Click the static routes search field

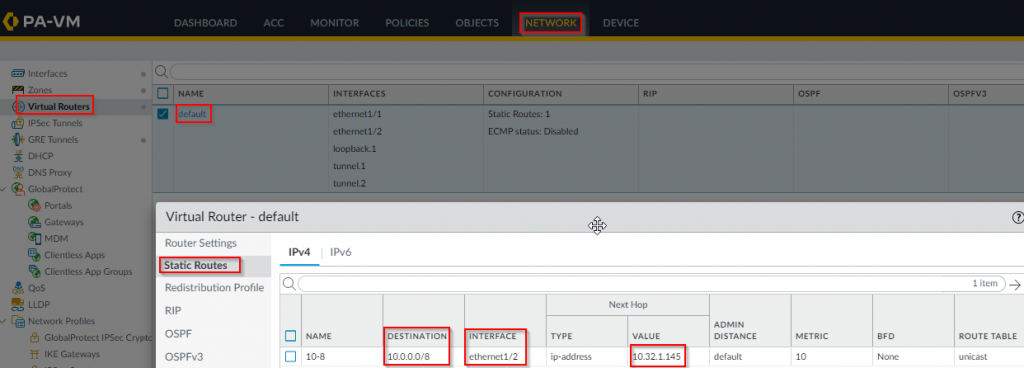[x=652, y=284]
